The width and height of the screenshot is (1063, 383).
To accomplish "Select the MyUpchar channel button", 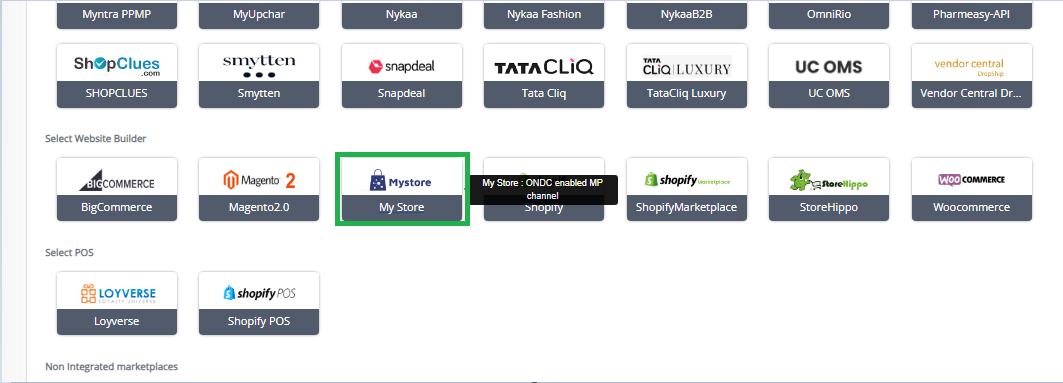I will (x=259, y=14).
